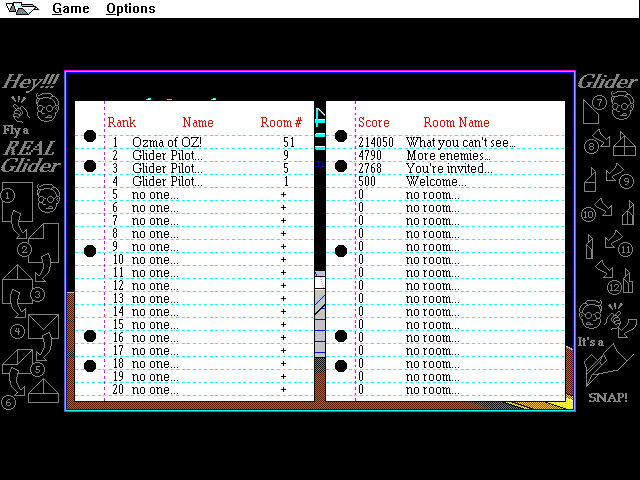Open the Game menu
Viewport: 640px width, 480px height.
tap(71, 9)
